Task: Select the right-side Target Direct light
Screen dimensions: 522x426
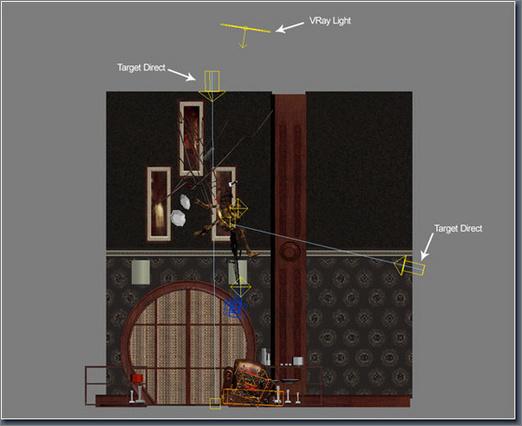Action: coord(410,266)
